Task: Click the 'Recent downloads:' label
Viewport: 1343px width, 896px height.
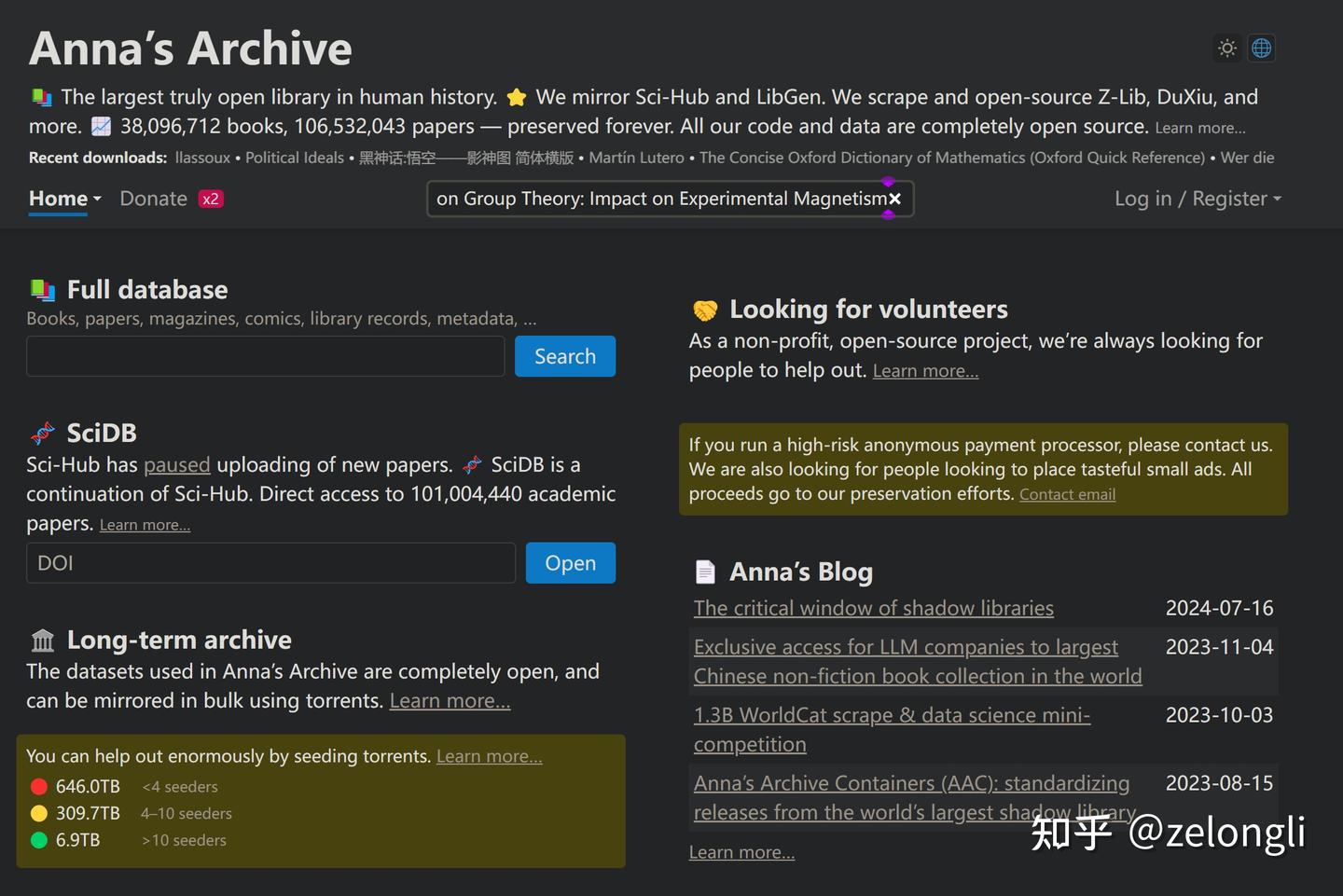Action: pos(98,158)
